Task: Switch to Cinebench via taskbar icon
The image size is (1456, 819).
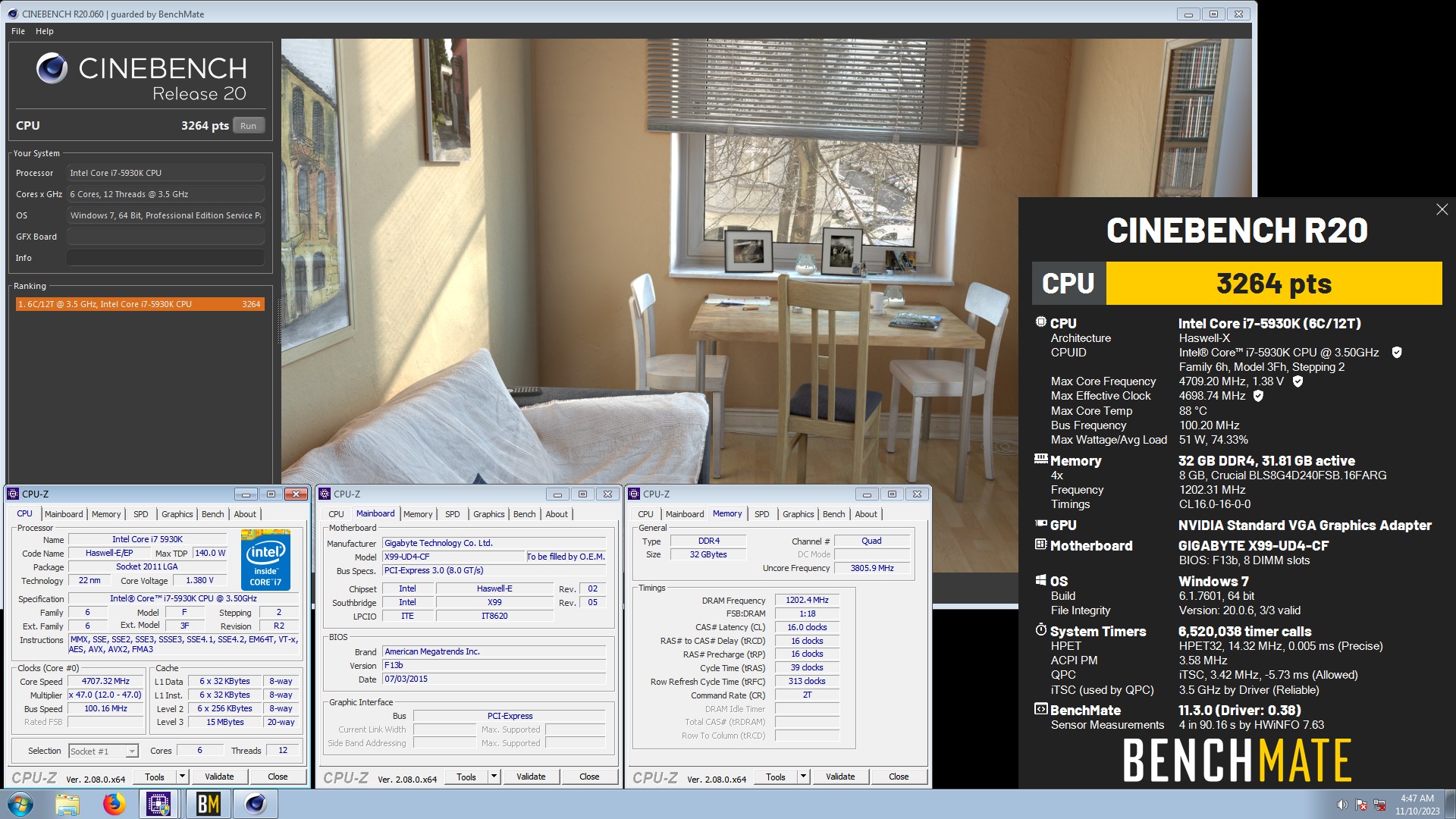Action: pos(256,804)
